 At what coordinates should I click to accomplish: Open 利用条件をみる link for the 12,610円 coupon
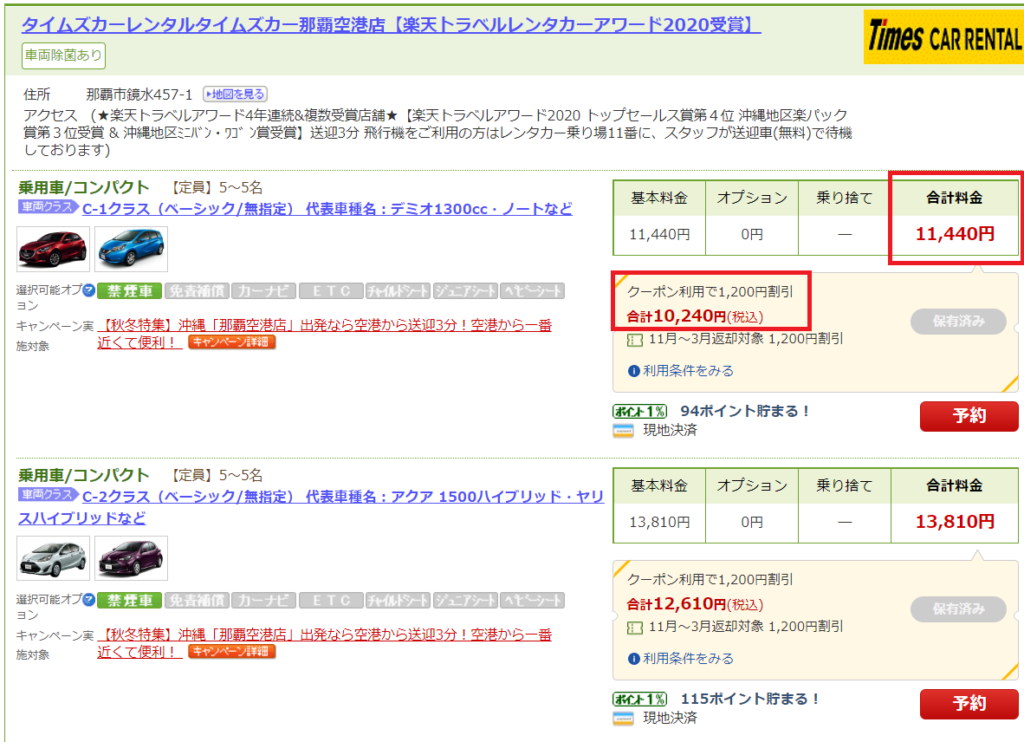click(x=688, y=658)
